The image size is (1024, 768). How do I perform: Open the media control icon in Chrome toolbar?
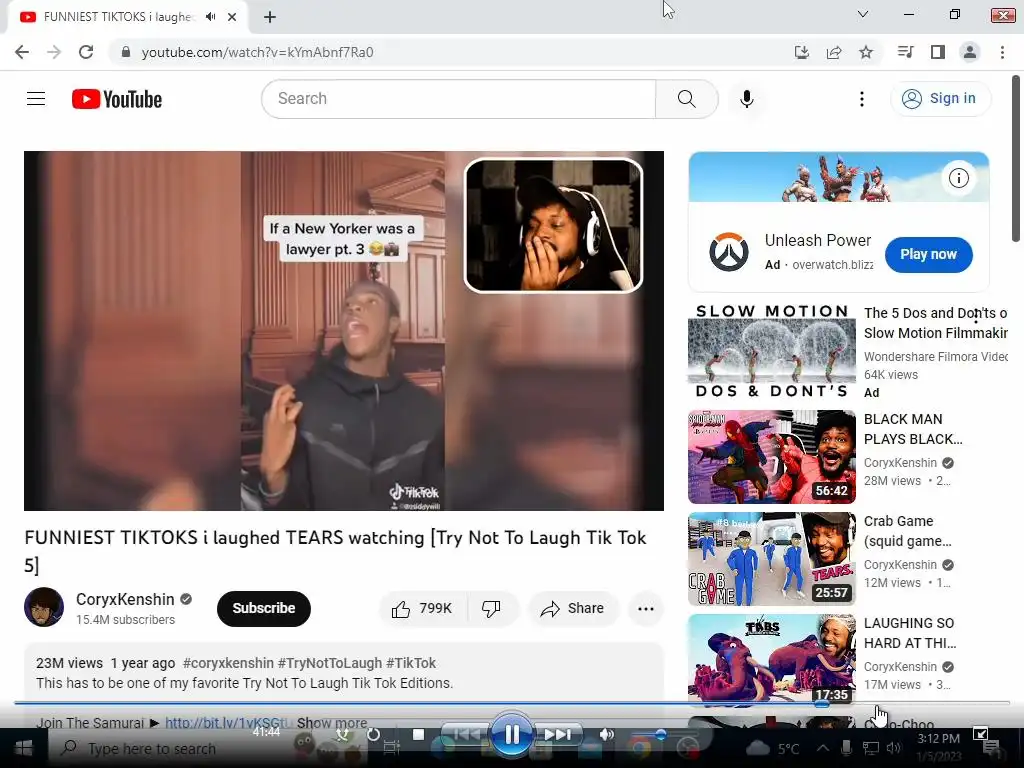(905, 52)
